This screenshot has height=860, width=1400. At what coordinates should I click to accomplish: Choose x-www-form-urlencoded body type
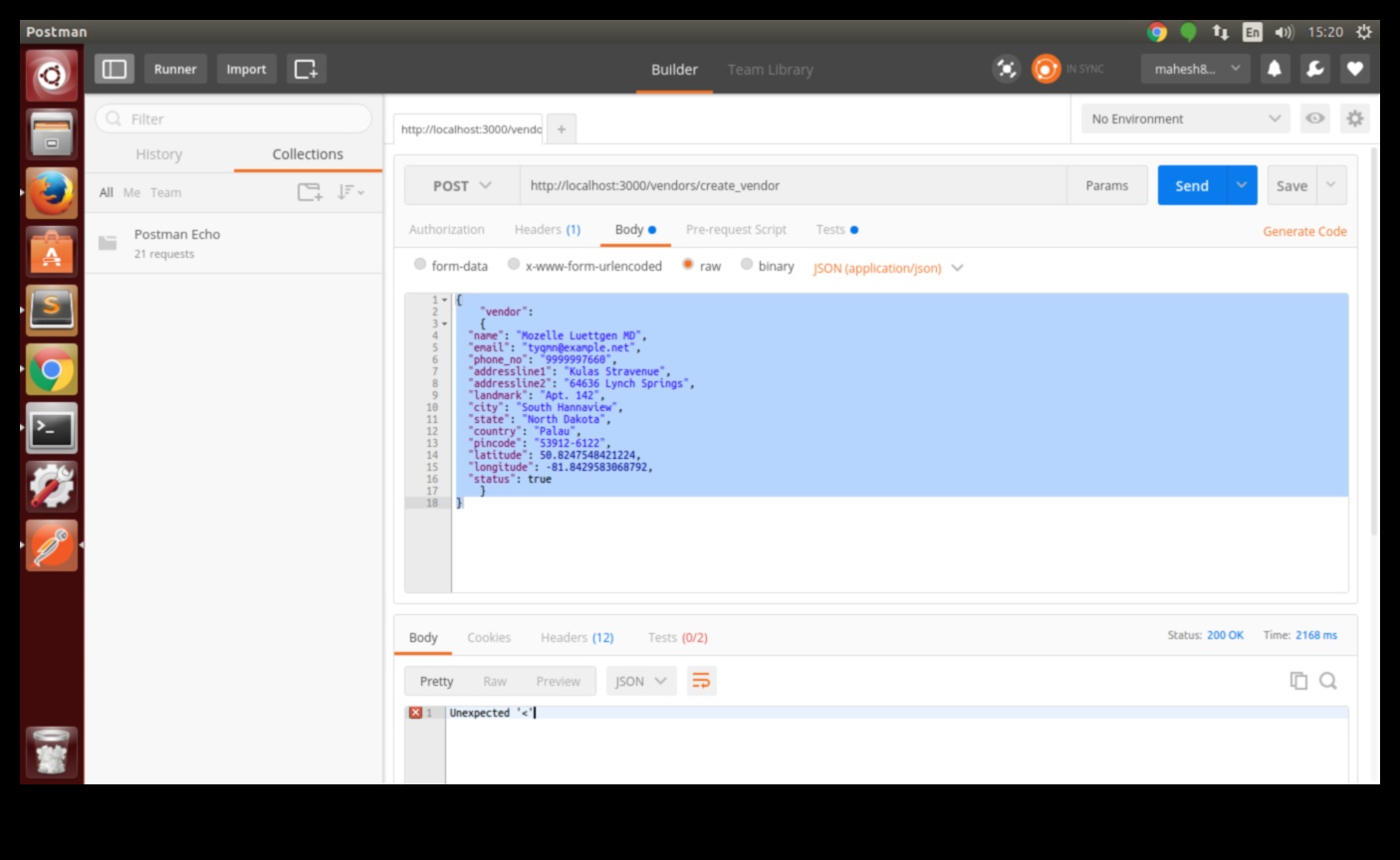point(514,265)
